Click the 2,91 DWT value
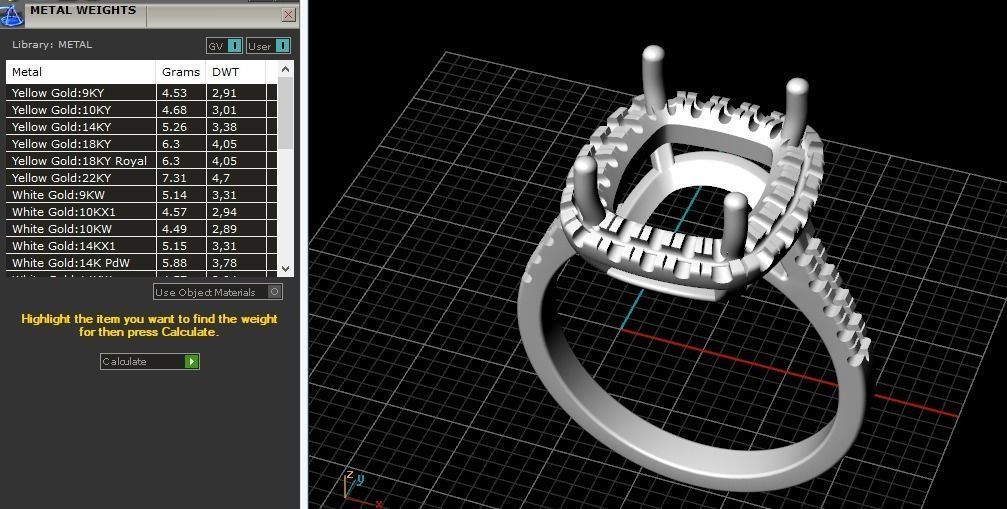The width and height of the screenshot is (1007, 509). [225, 93]
